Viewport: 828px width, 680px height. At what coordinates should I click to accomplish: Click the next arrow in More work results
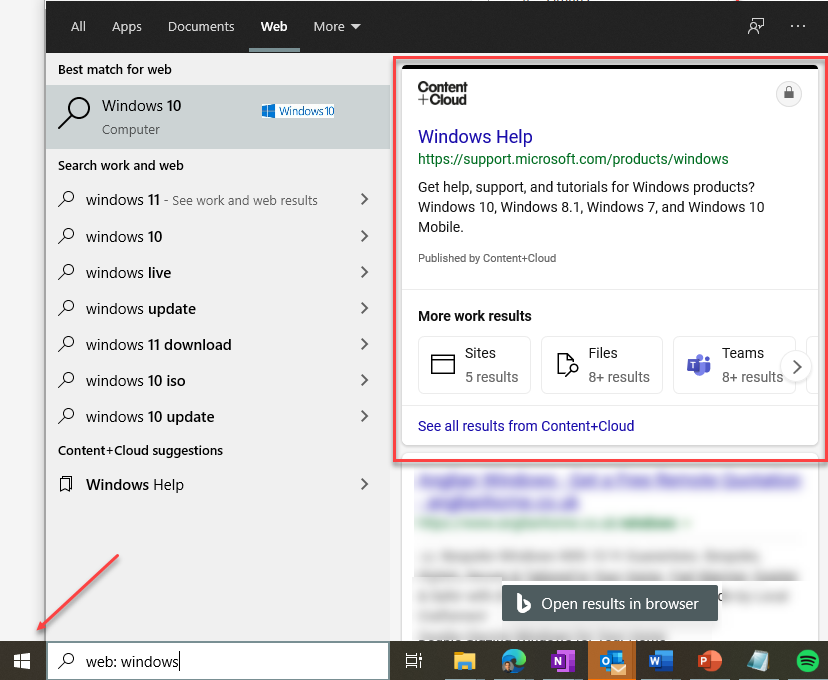pos(797,366)
